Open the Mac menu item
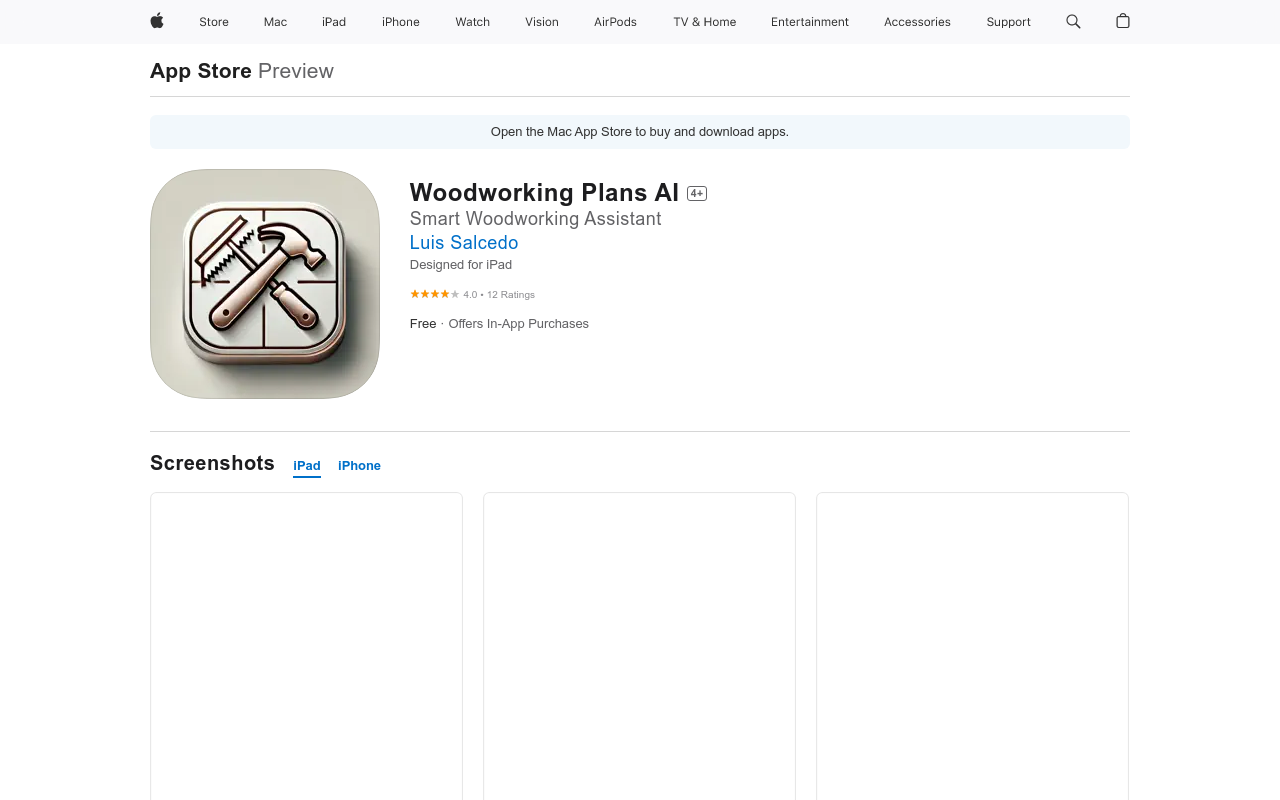 [x=275, y=22]
